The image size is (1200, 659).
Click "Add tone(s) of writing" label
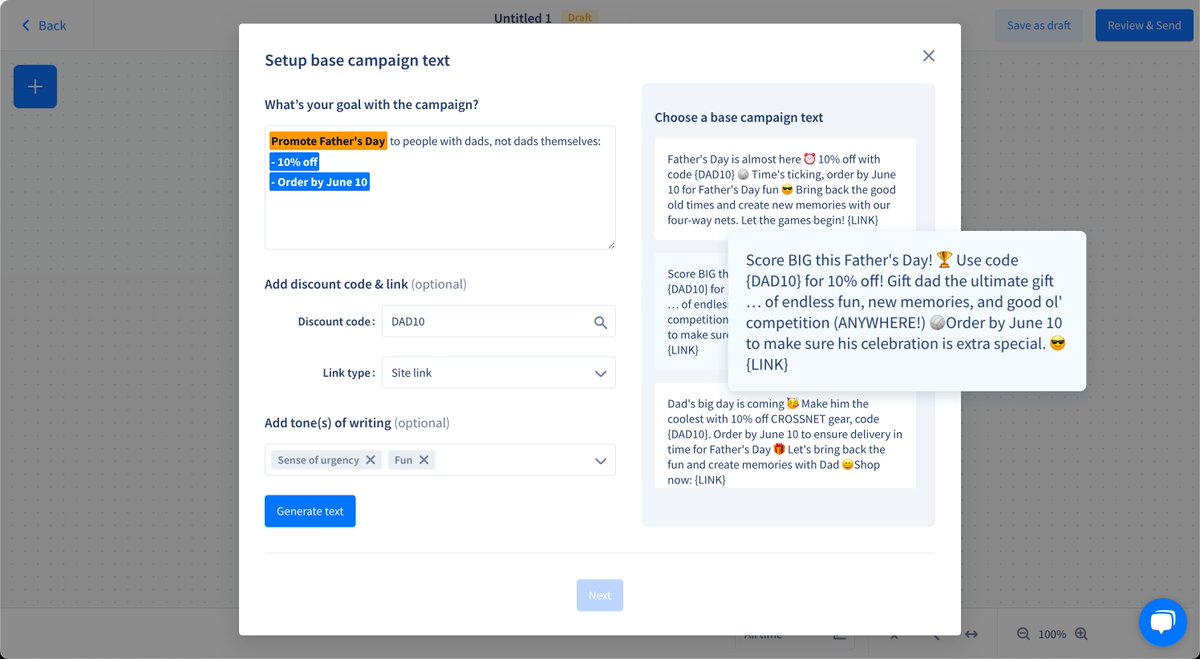[x=357, y=423]
